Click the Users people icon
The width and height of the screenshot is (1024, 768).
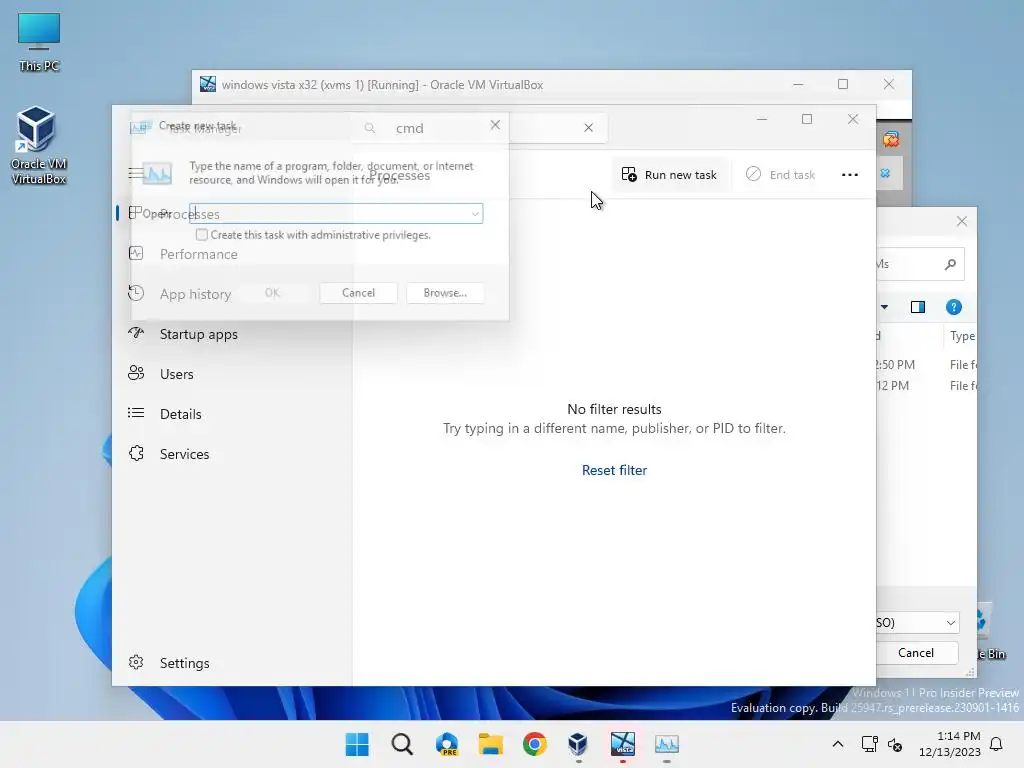coord(136,373)
